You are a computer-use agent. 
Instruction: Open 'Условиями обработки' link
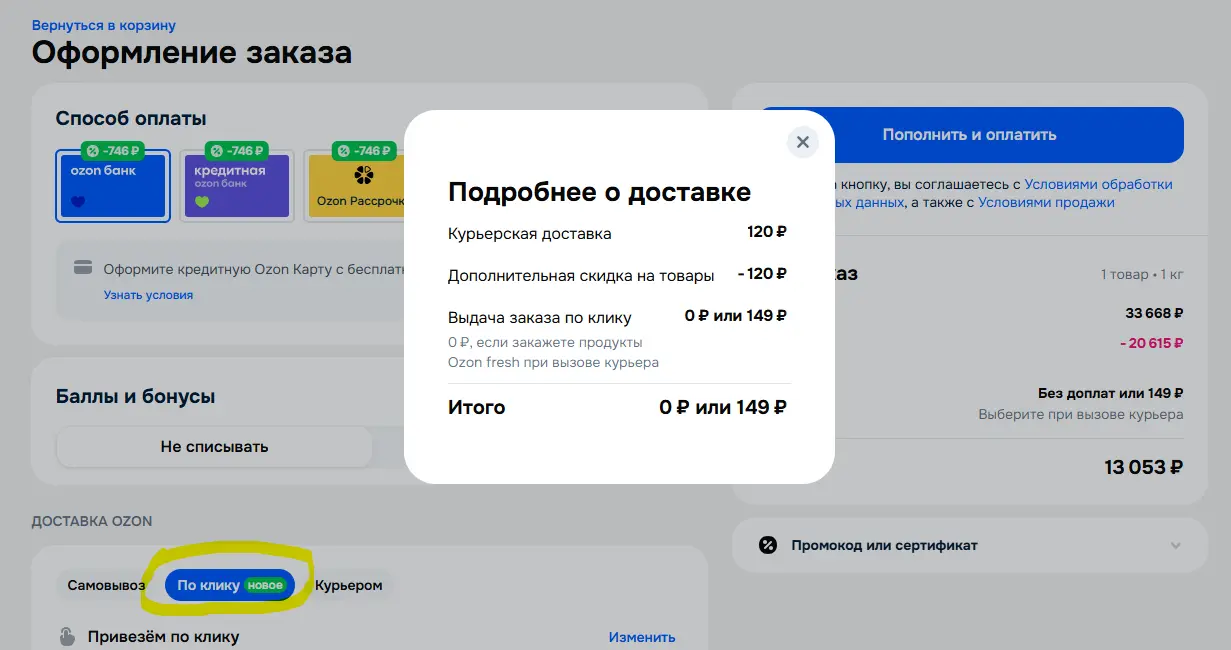(1099, 184)
